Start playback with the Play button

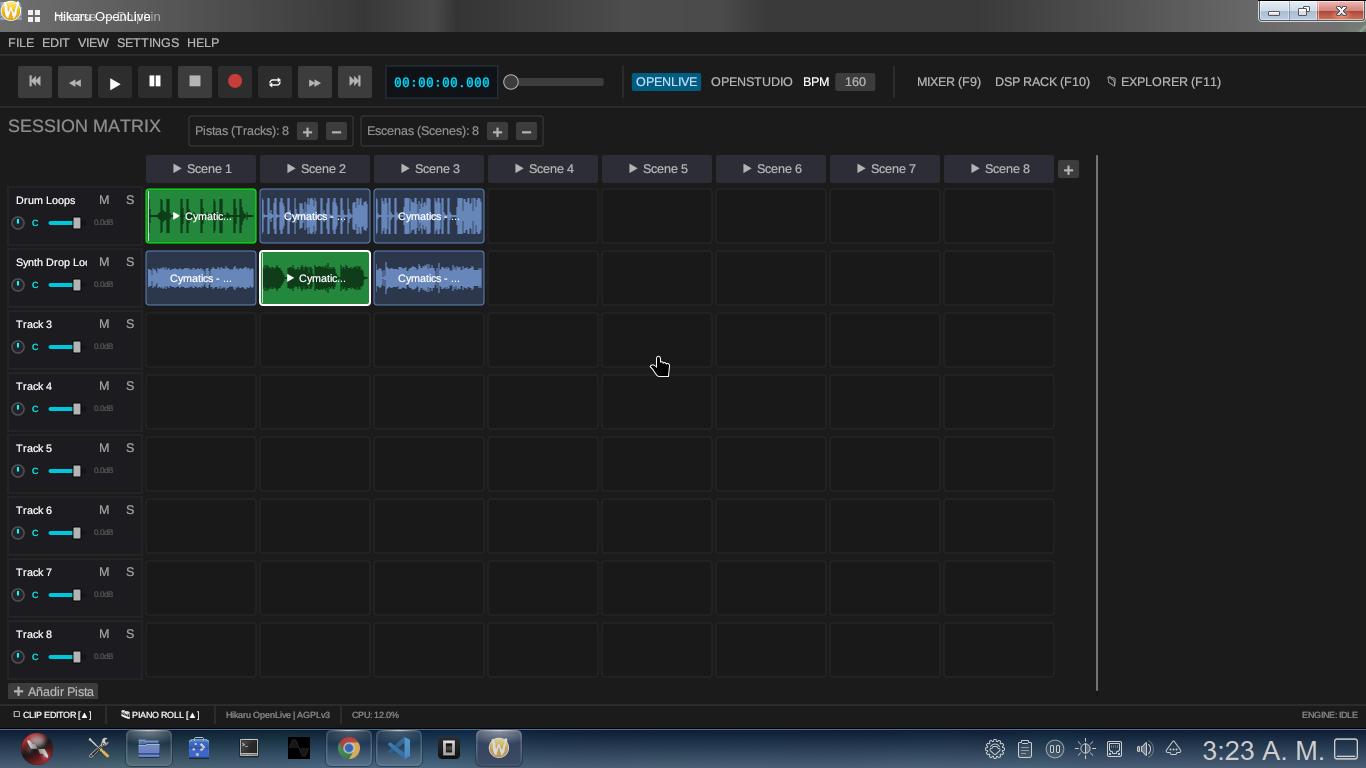(x=115, y=82)
